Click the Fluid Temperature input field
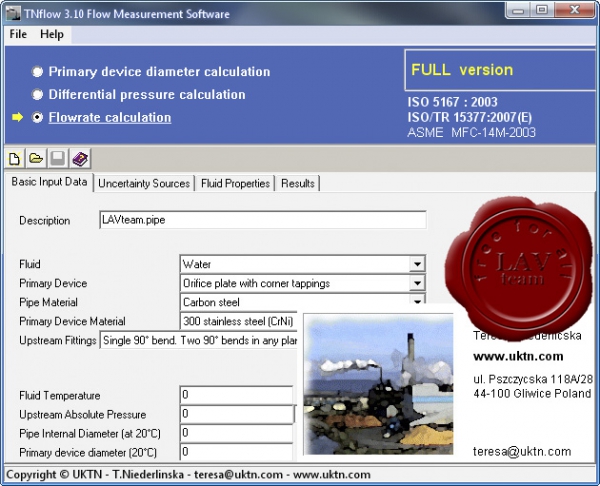The width and height of the screenshot is (600, 486). [x=237, y=395]
